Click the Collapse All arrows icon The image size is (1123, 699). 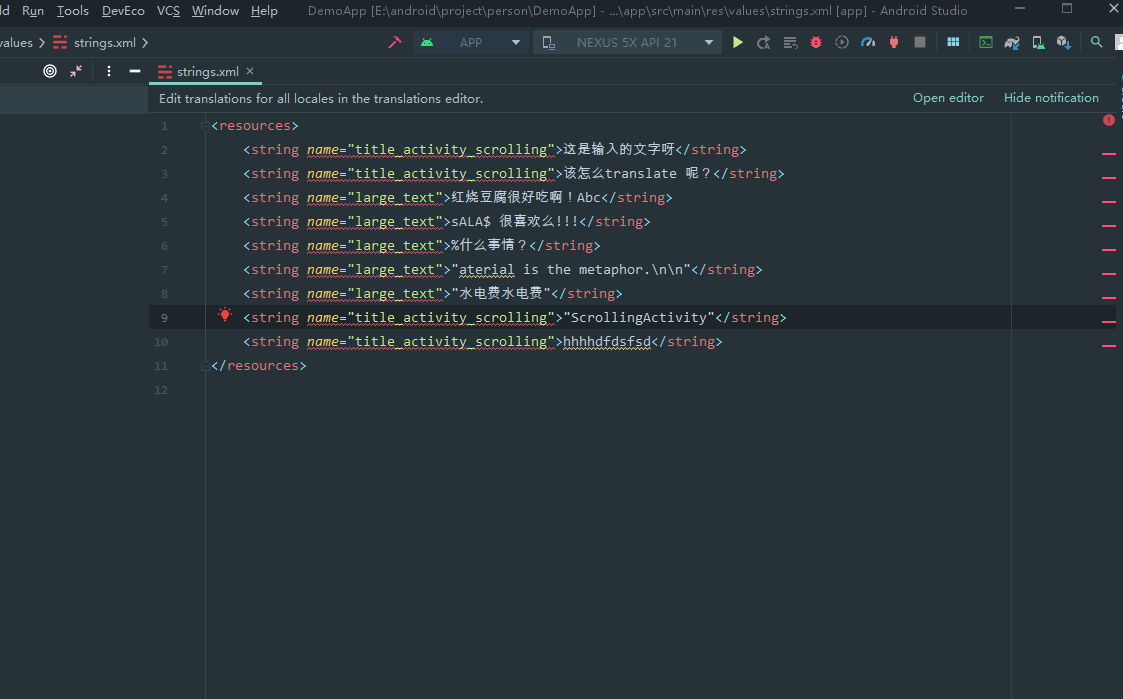pyautogui.click(x=76, y=71)
